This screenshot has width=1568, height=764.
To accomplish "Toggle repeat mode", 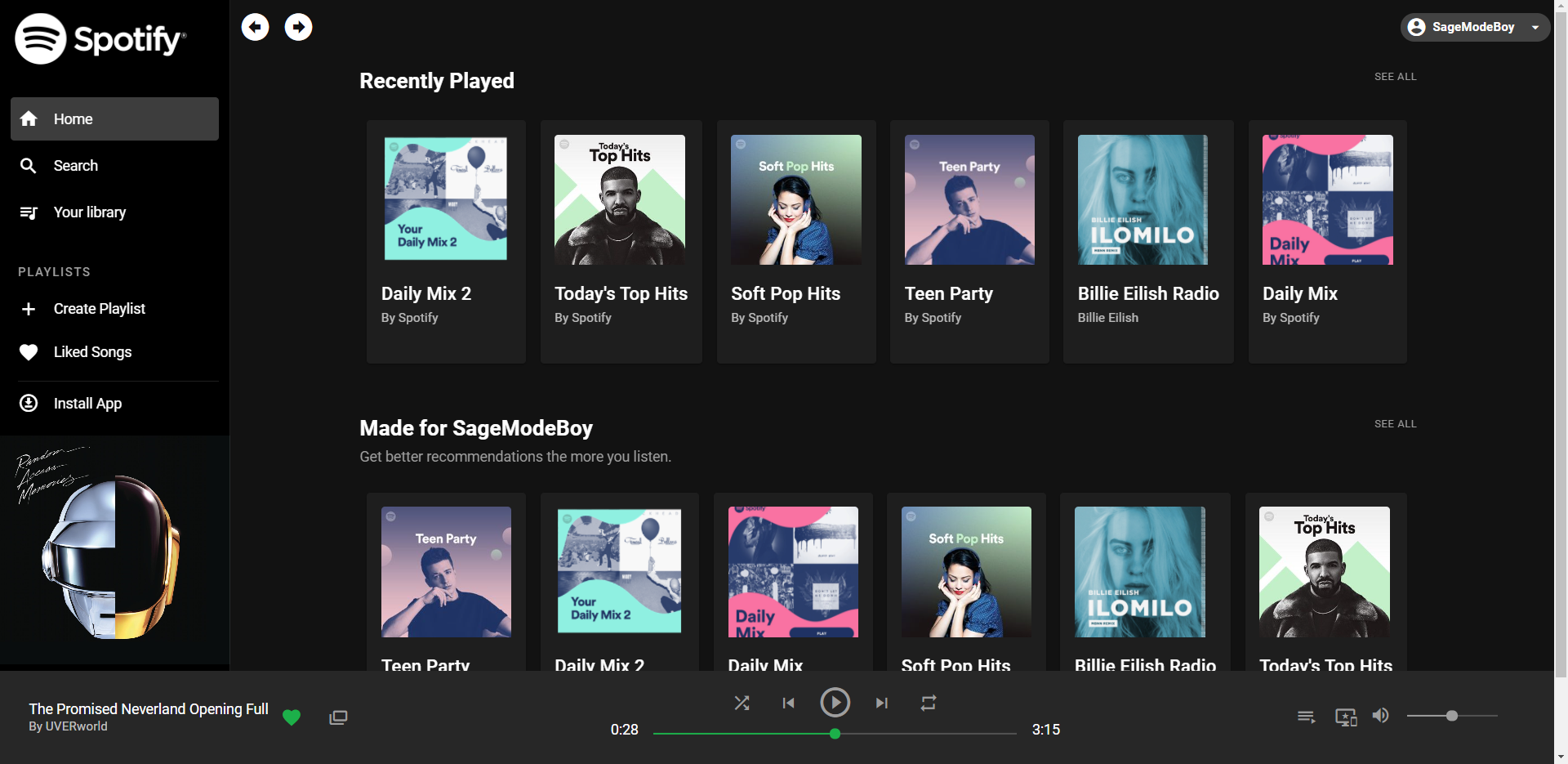I will 929,703.
